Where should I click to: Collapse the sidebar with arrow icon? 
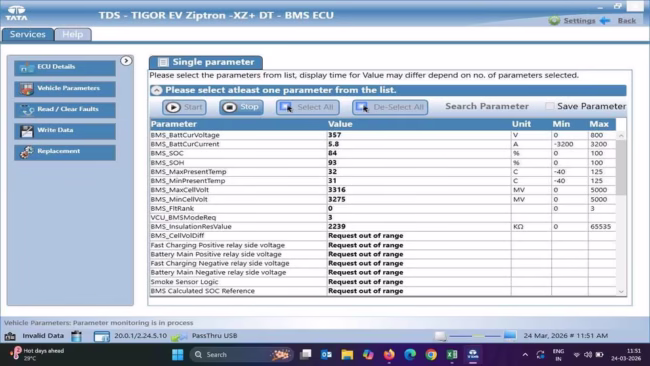point(126,61)
